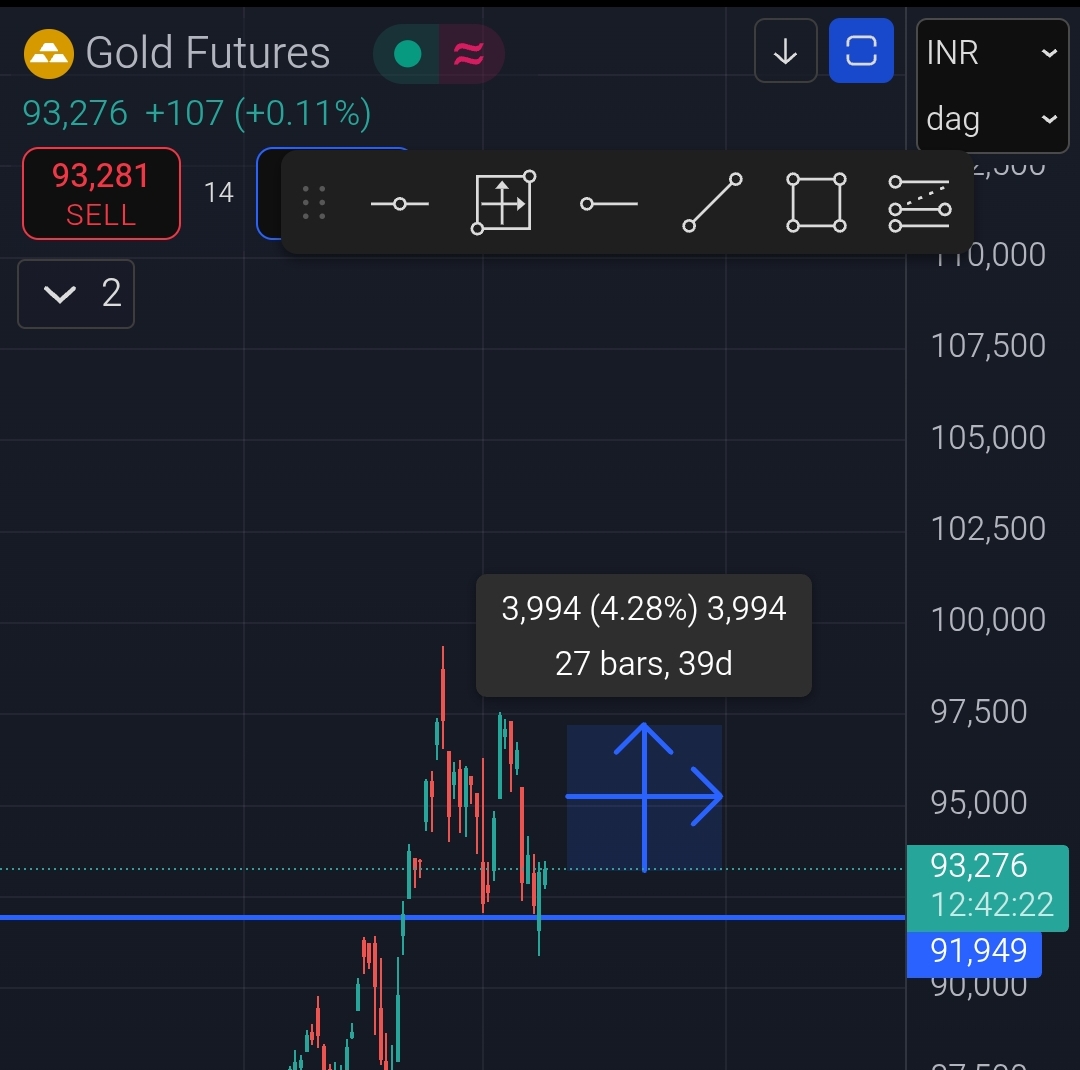
Task: Select the rectangle drawing tool
Action: click(x=816, y=204)
